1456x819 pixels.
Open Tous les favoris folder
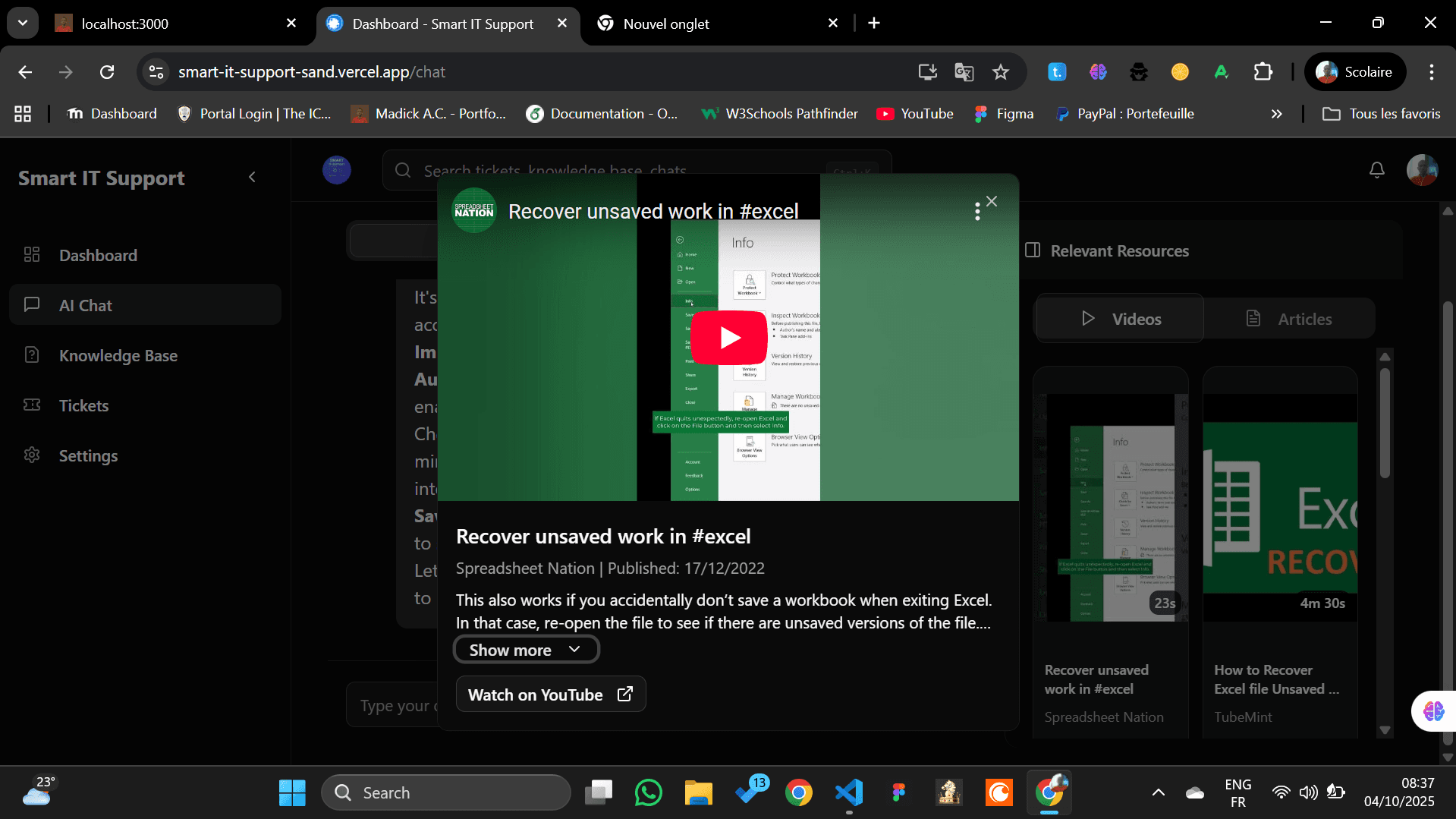[1381, 114]
